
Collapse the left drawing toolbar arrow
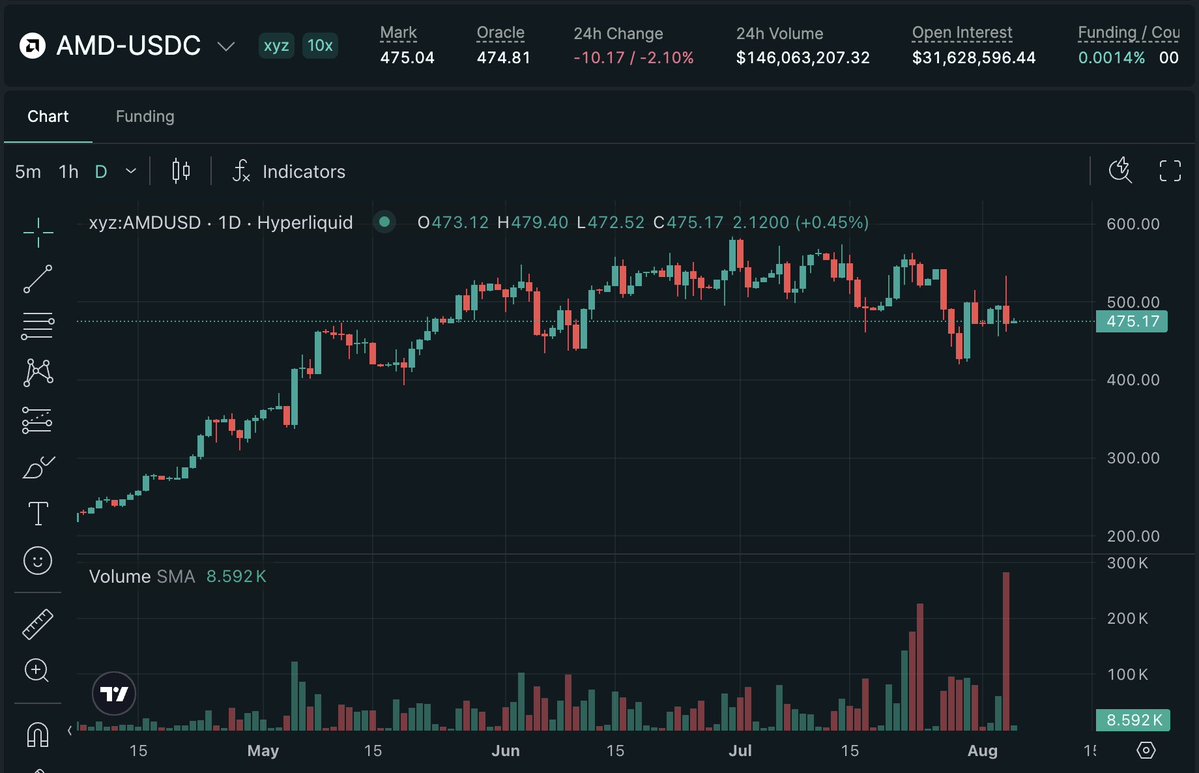point(70,731)
